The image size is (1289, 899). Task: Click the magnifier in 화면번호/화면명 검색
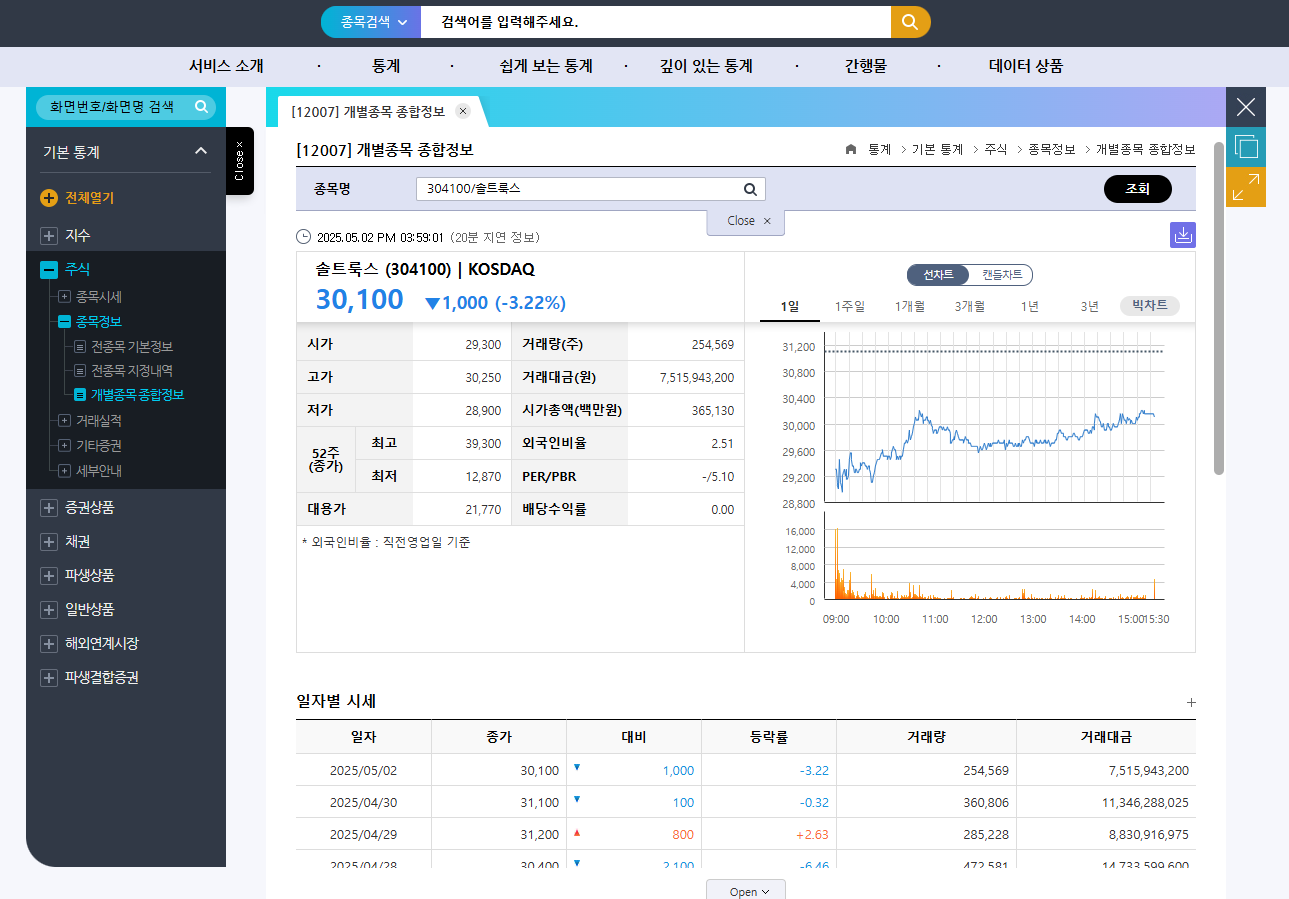click(200, 107)
